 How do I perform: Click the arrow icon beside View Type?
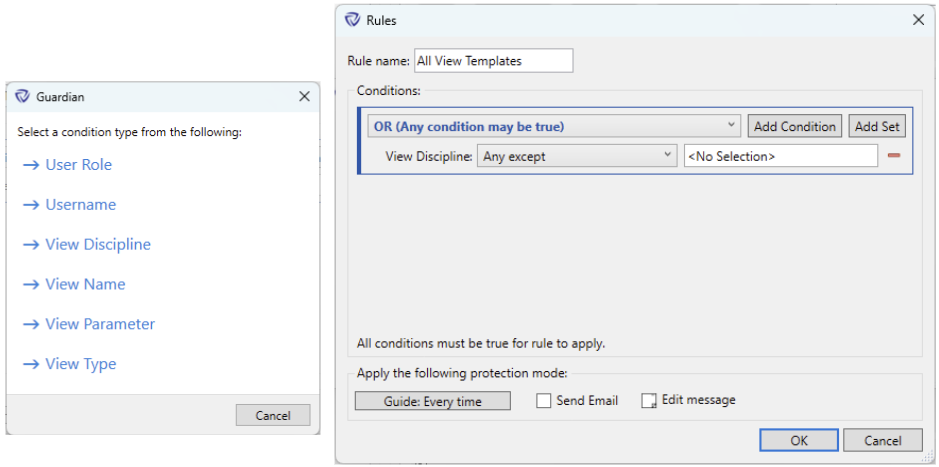31,365
